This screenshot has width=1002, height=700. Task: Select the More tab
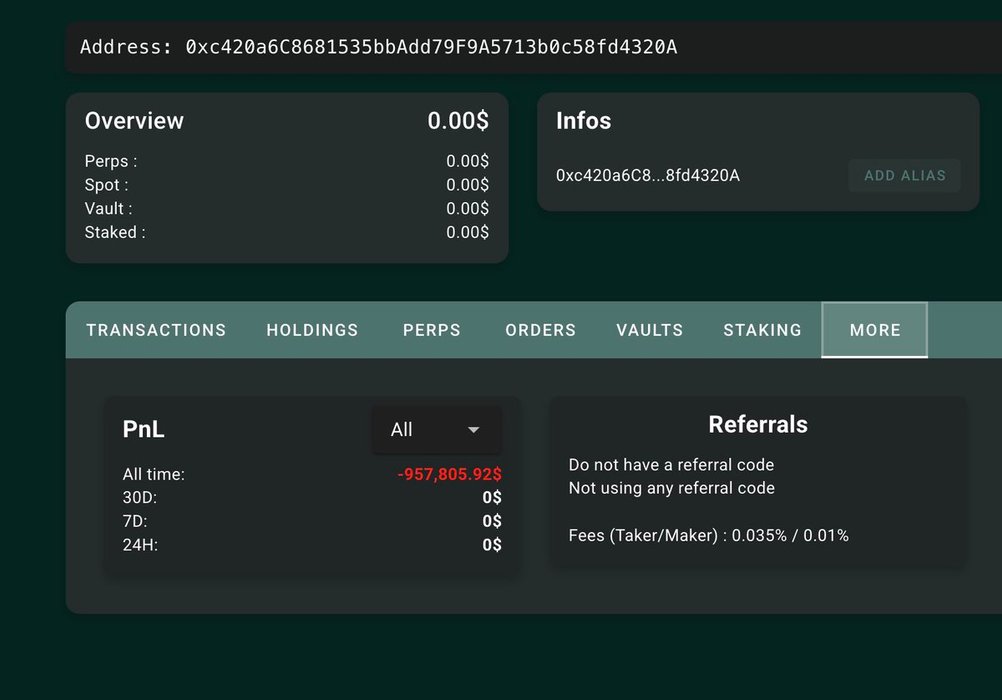[875, 330]
